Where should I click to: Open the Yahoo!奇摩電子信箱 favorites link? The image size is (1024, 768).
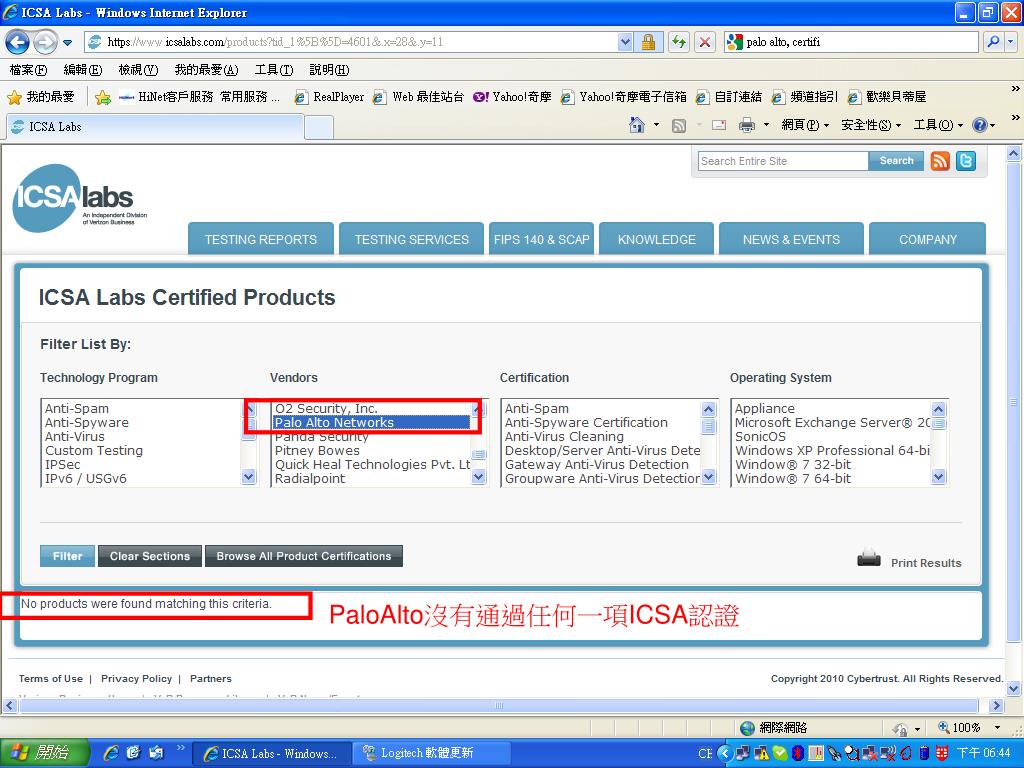(x=624, y=97)
